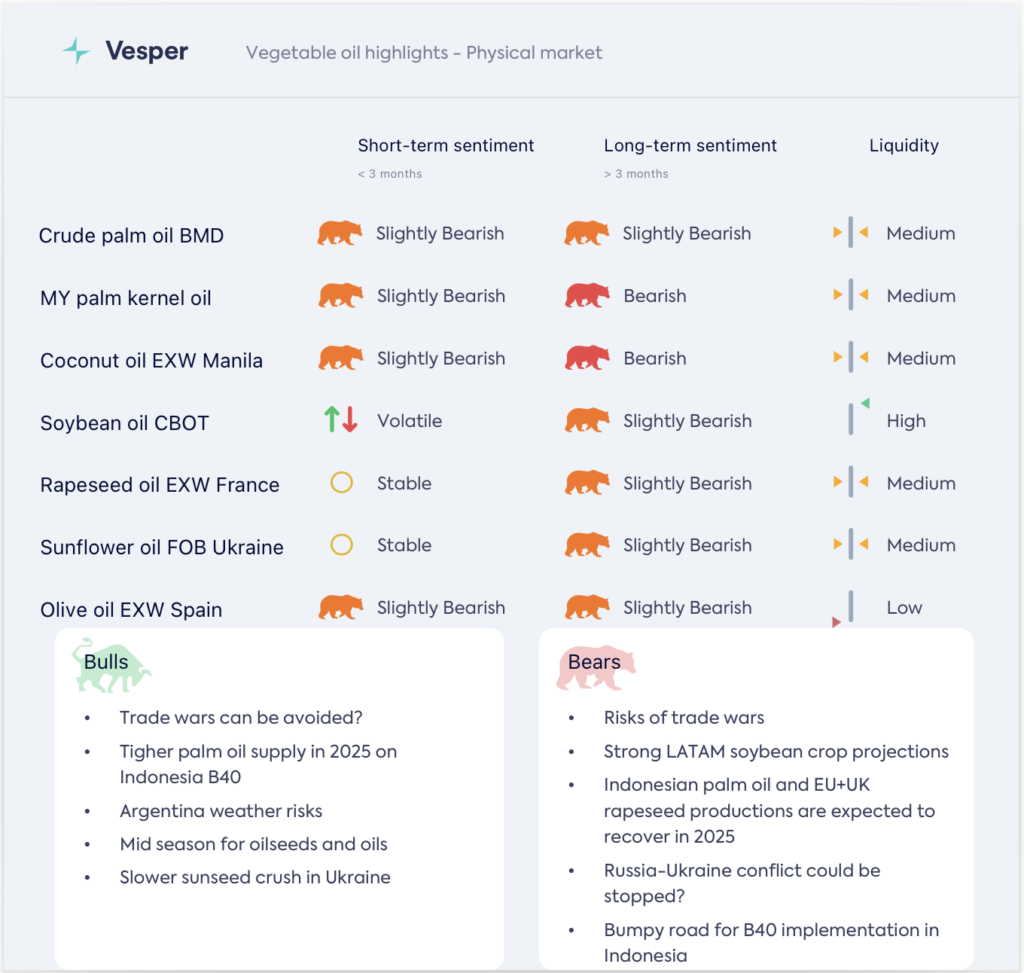Click the liquidity gauge for Crude palm oil
The width and height of the screenshot is (1024, 973).
(850, 233)
